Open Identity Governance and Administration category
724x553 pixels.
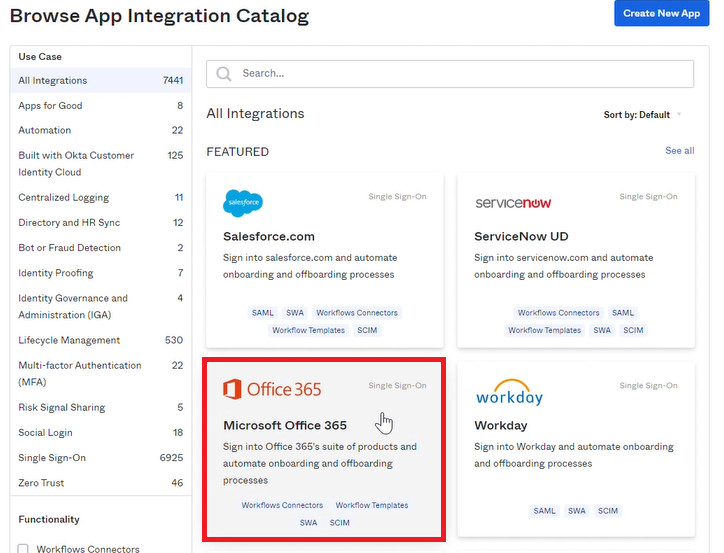tap(101, 307)
